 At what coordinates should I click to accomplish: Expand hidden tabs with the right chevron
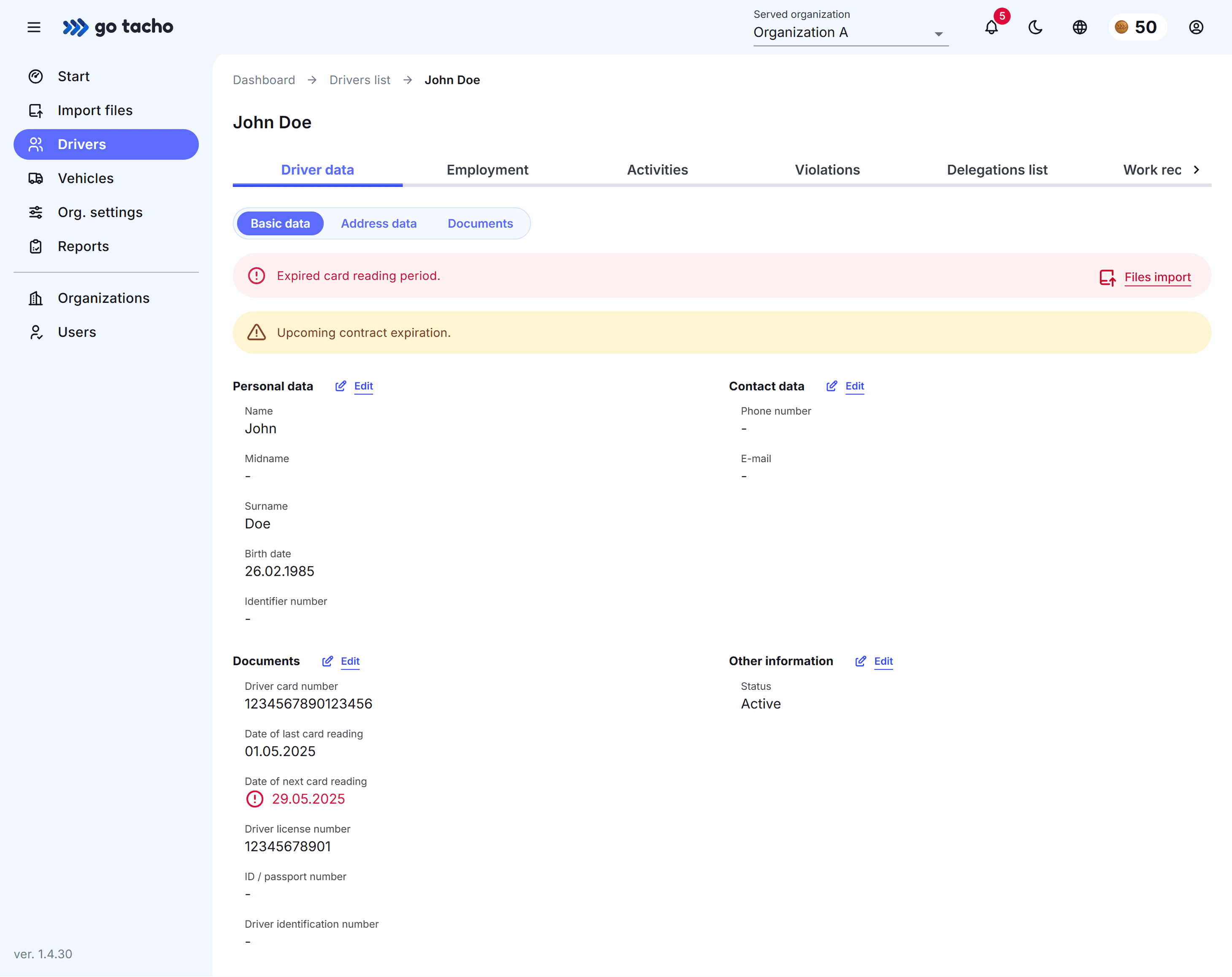pyautogui.click(x=1197, y=169)
